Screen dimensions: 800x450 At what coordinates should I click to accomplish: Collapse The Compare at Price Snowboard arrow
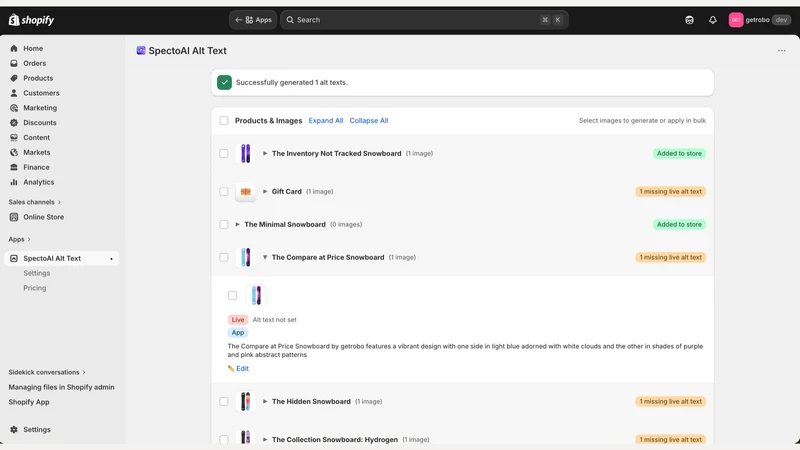coord(265,257)
